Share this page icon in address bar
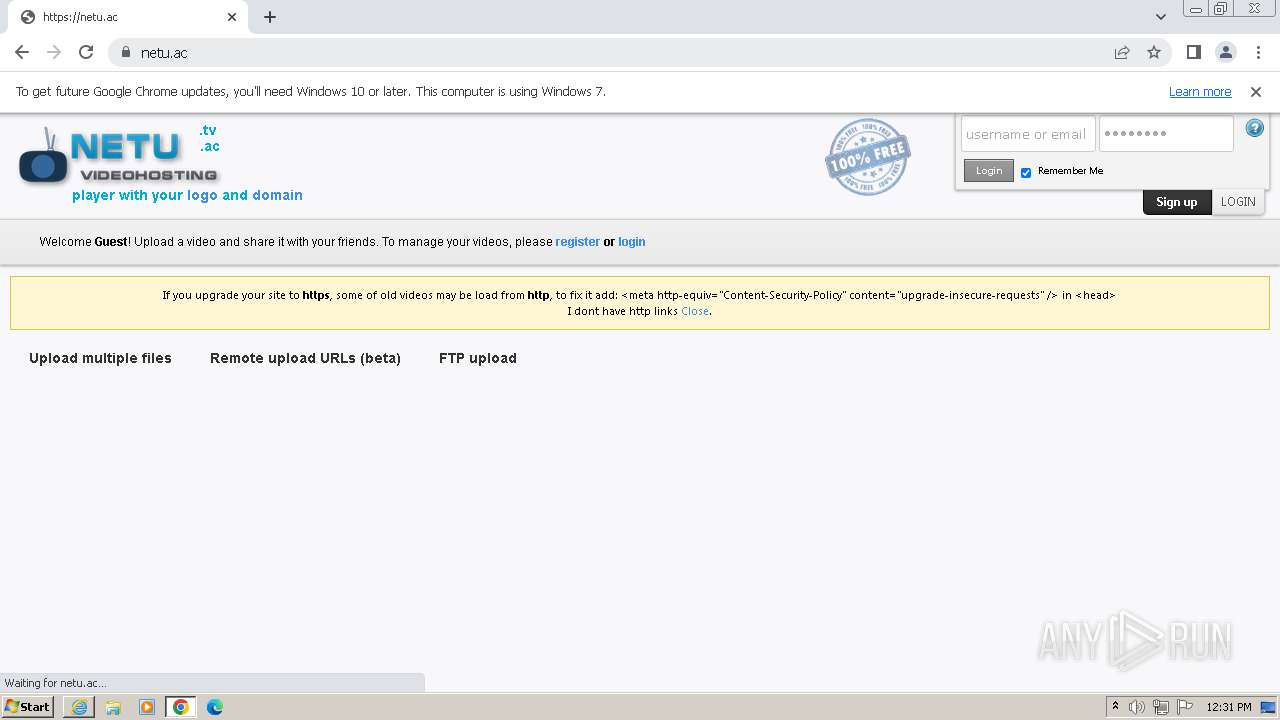This screenshot has width=1280, height=720. [1122, 52]
